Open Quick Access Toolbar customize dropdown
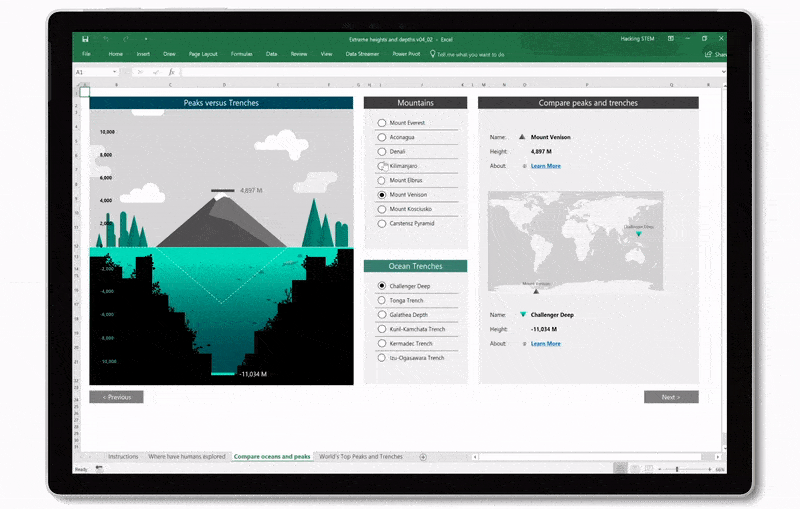Screen dimensions: 800x509 [146, 39]
